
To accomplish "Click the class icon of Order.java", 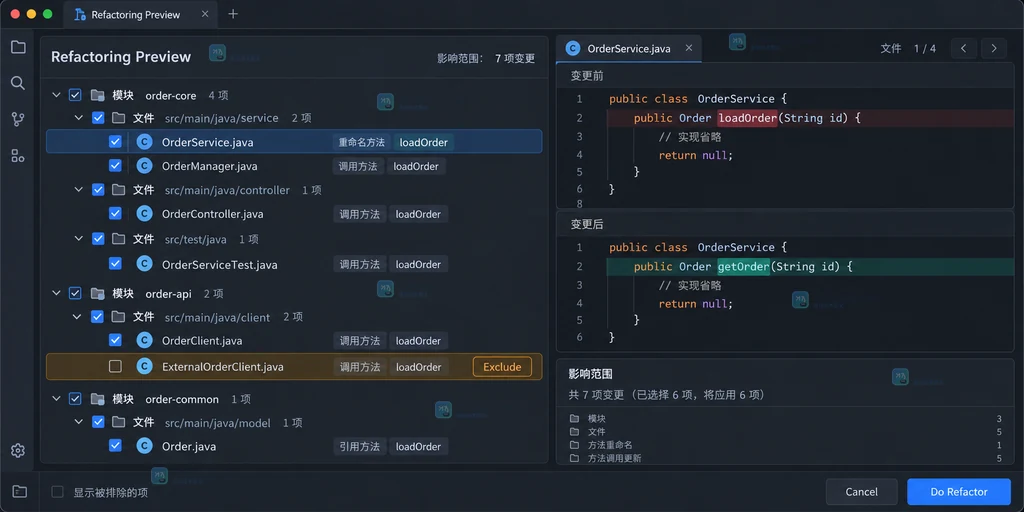I will coord(144,446).
